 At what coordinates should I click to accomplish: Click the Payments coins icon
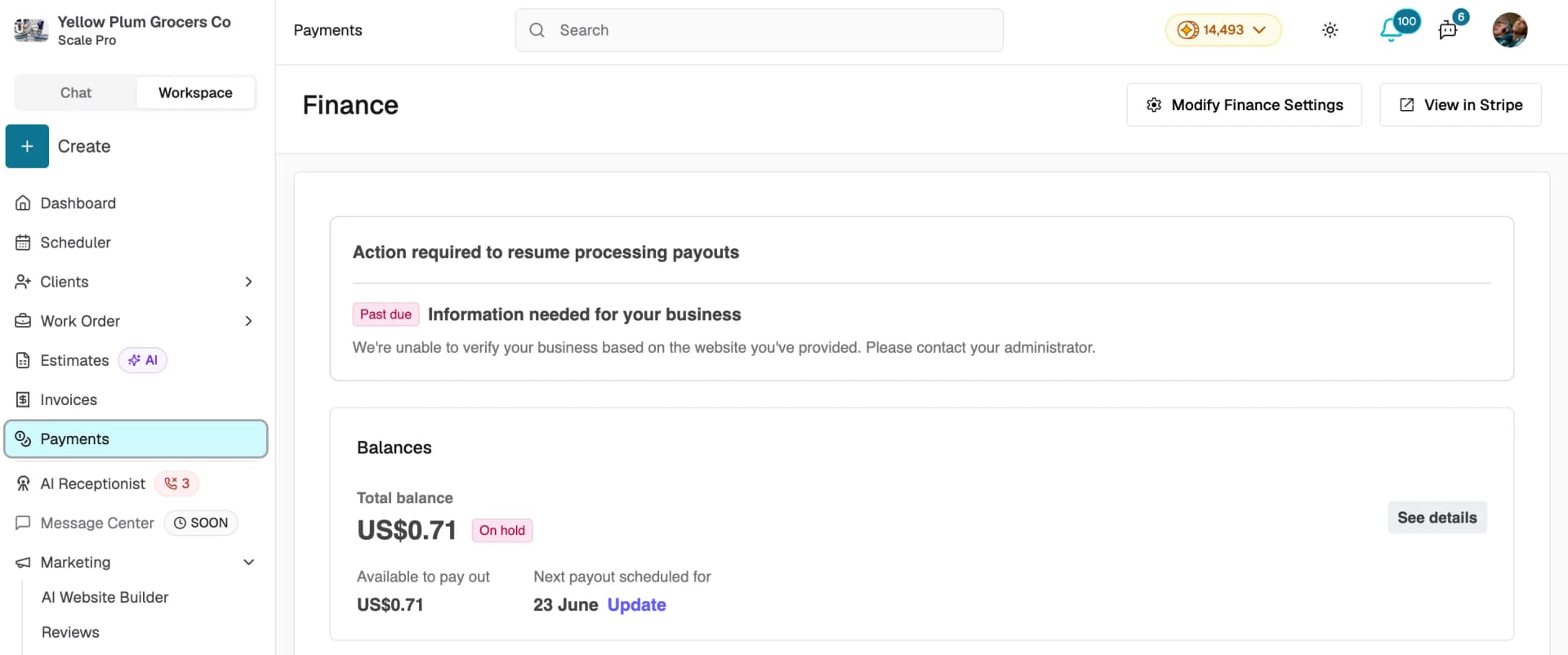coord(23,439)
